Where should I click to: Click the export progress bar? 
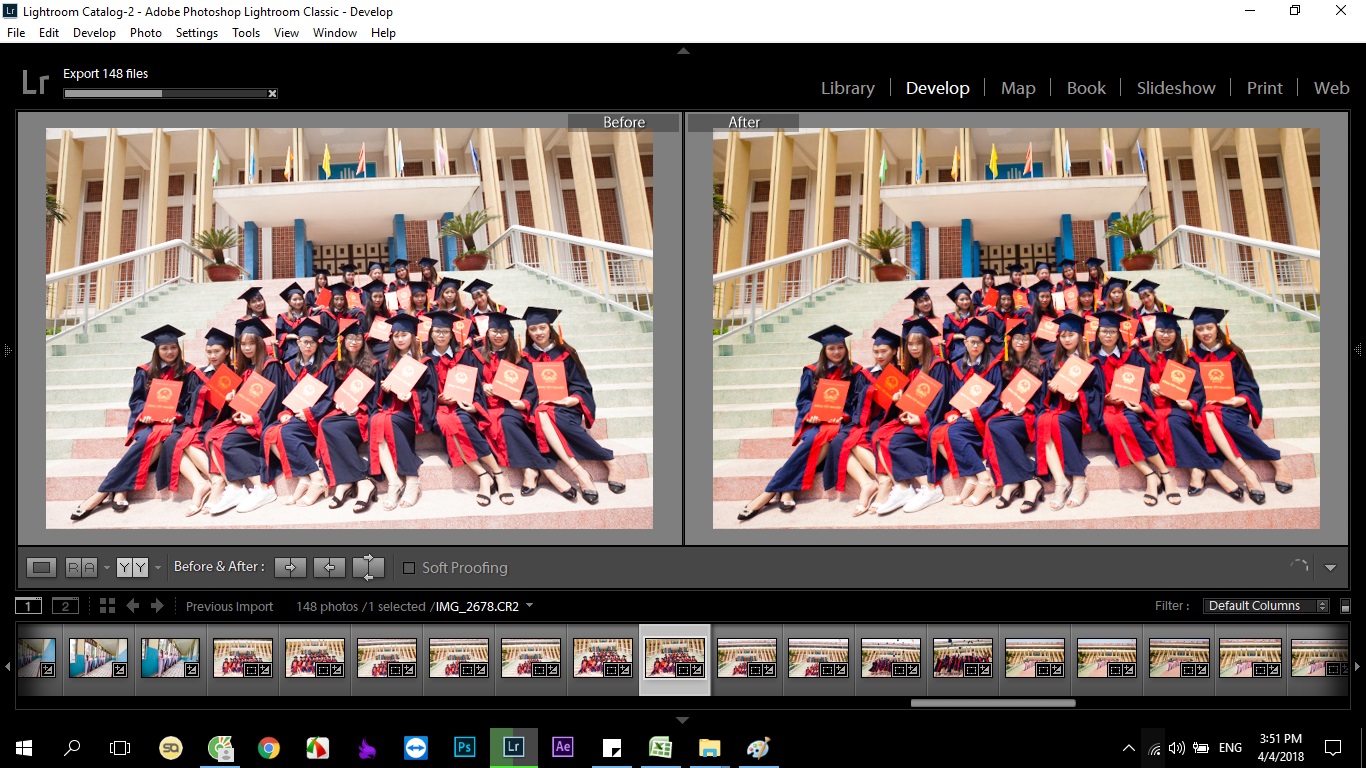164,94
